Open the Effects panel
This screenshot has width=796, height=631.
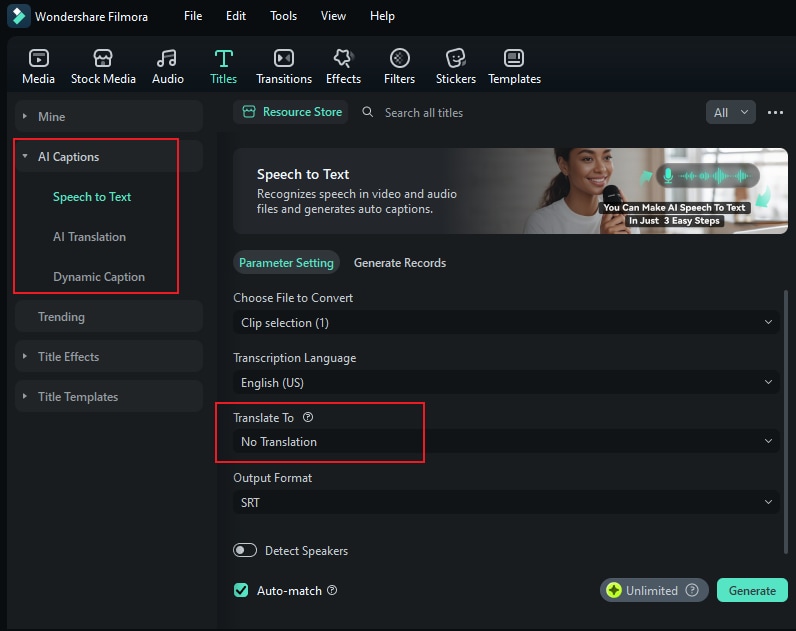point(343,67)
